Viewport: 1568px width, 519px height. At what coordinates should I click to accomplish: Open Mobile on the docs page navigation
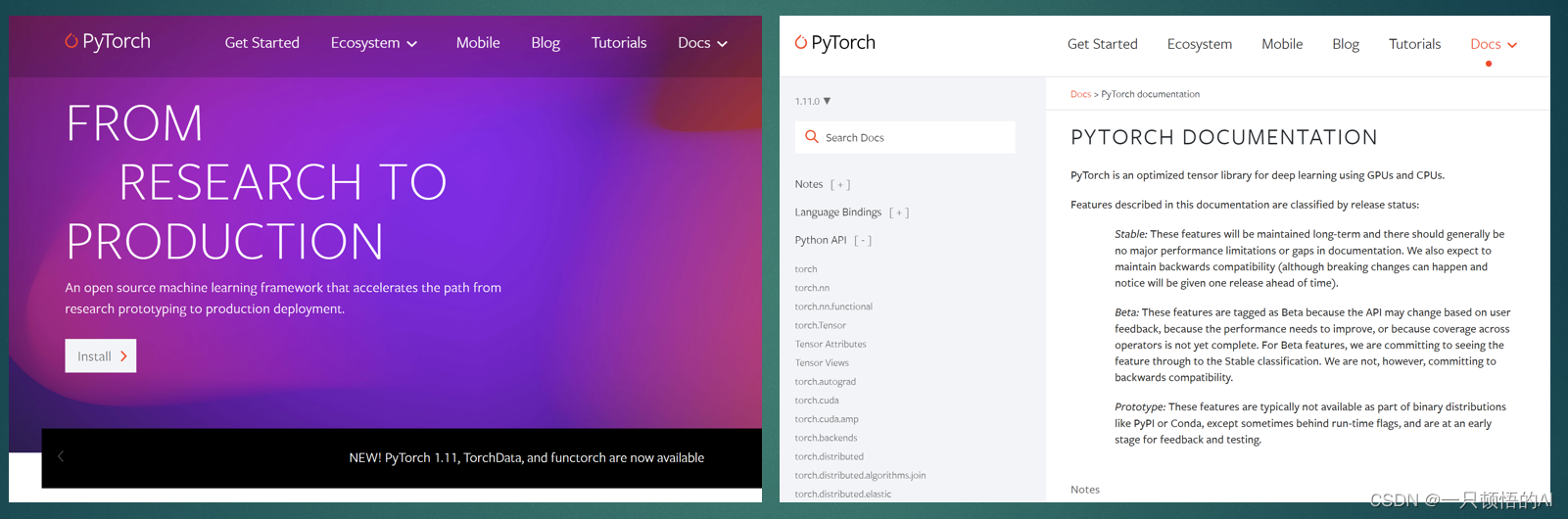(x=1282, y=44)
